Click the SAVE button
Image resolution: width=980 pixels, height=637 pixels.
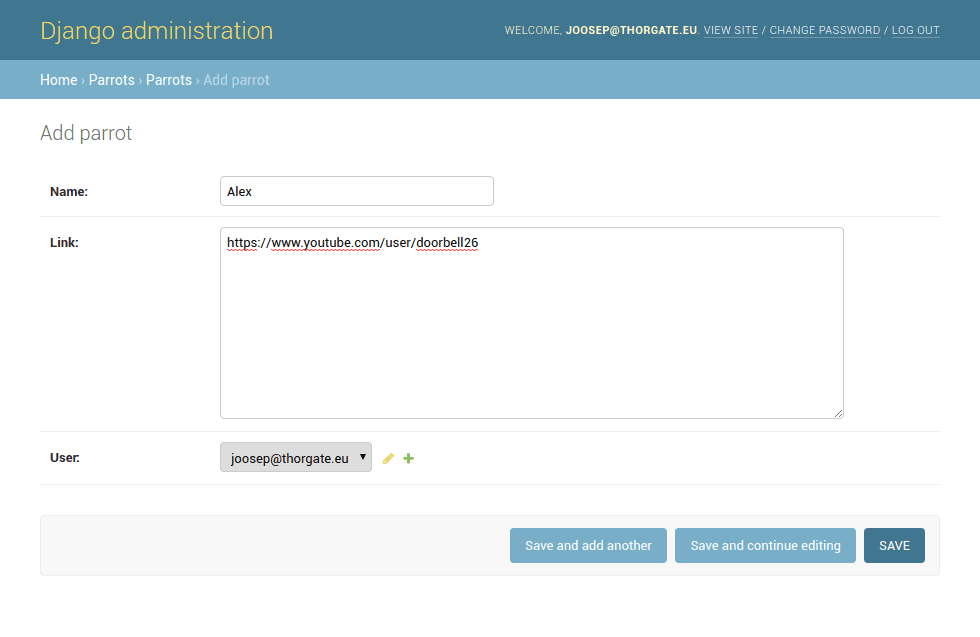(894, 545)
